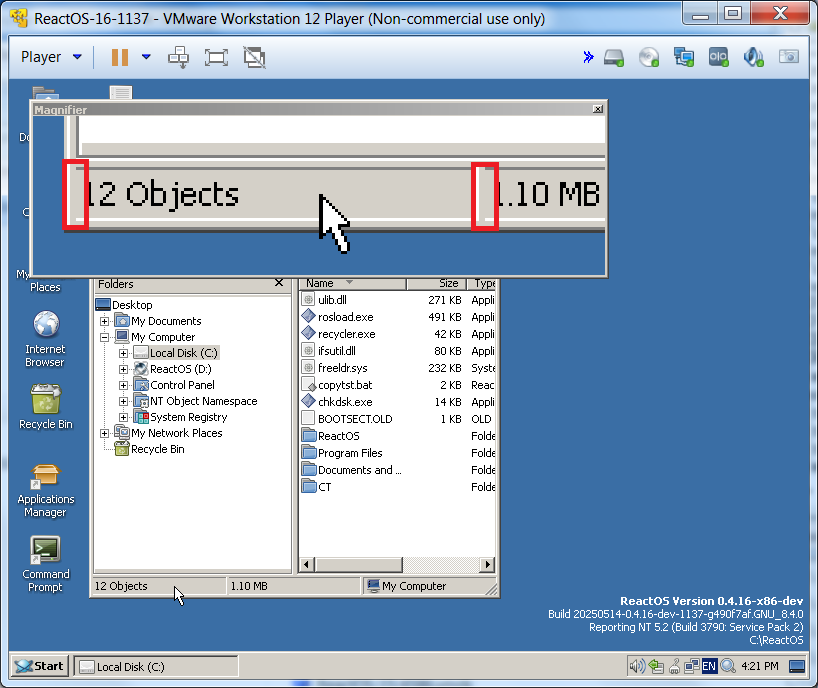Select ulib.dll file
Viewport: 818px width, 688px height.
pos(332,300)
